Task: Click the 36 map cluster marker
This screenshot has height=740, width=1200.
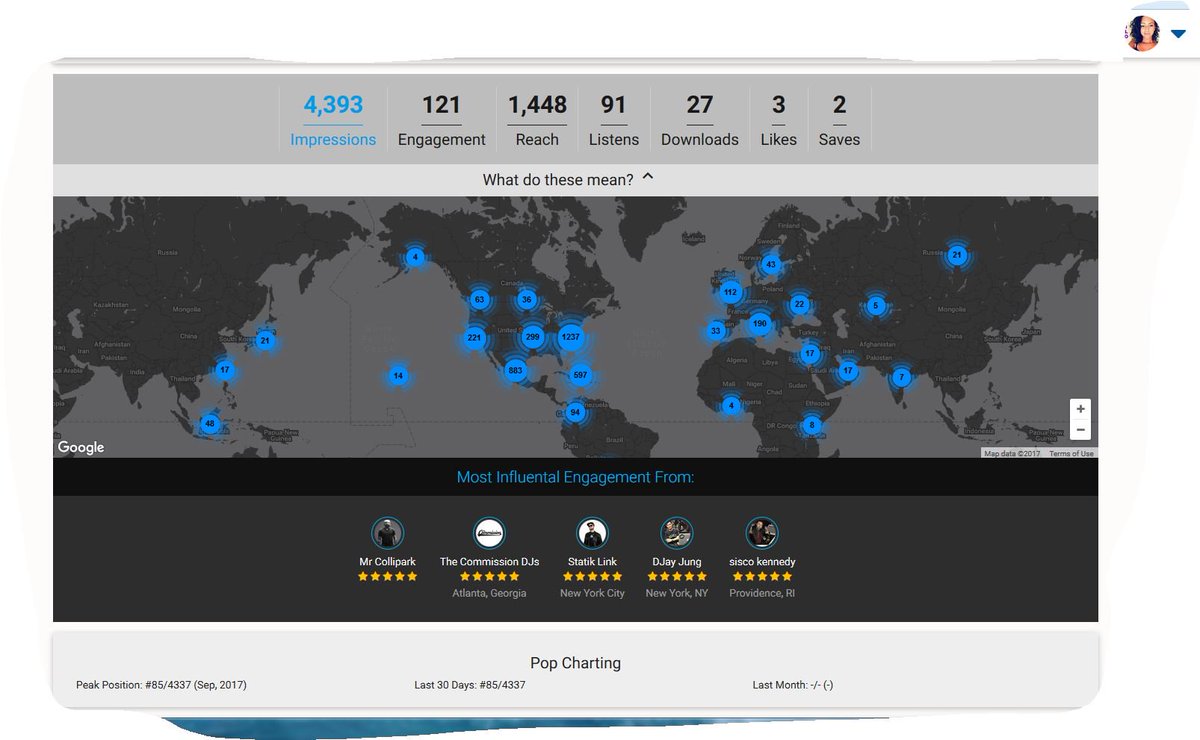Action: (x=527, y=300)
